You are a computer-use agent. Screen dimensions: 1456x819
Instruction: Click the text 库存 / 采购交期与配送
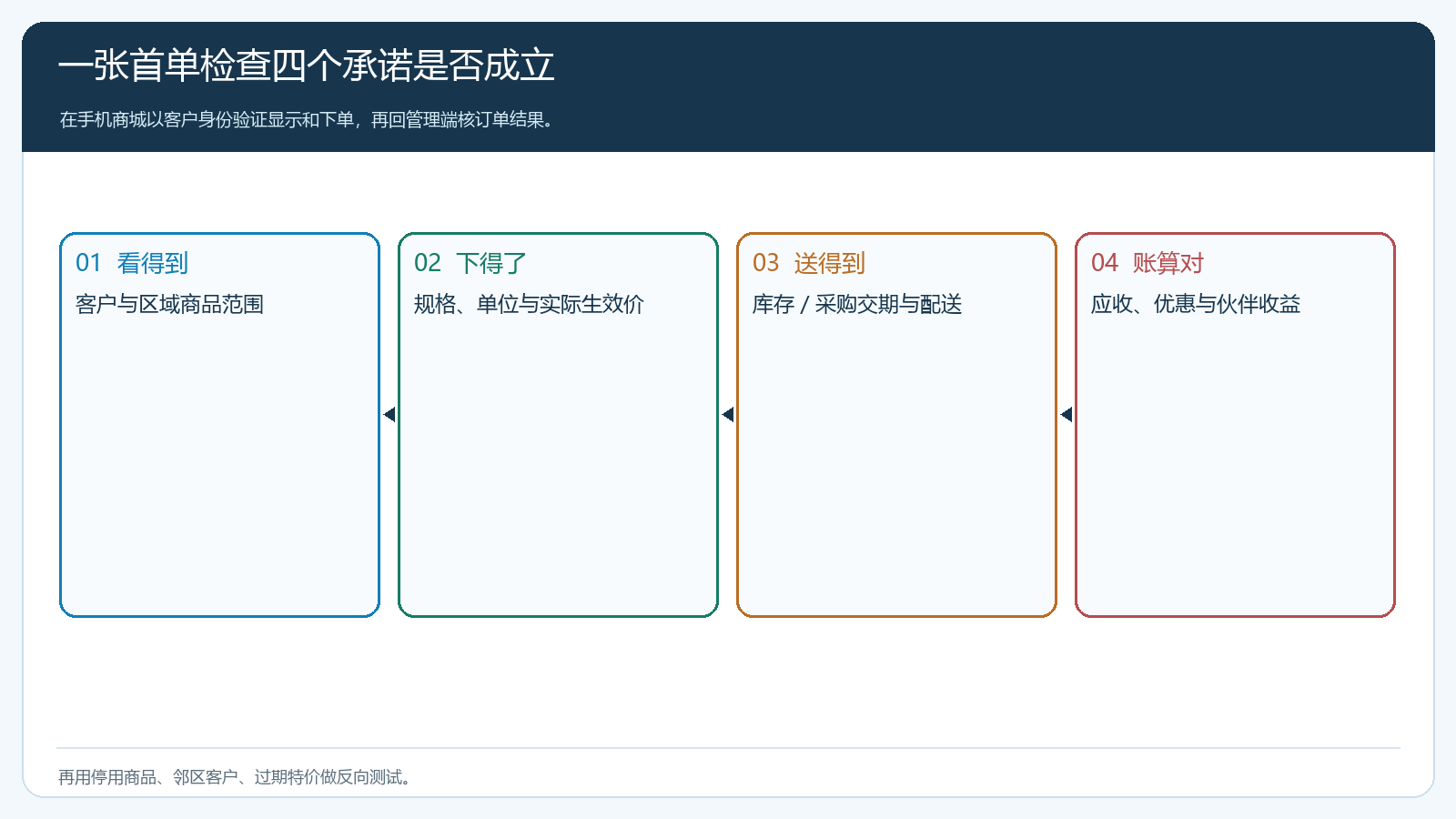tap(857, 304)
